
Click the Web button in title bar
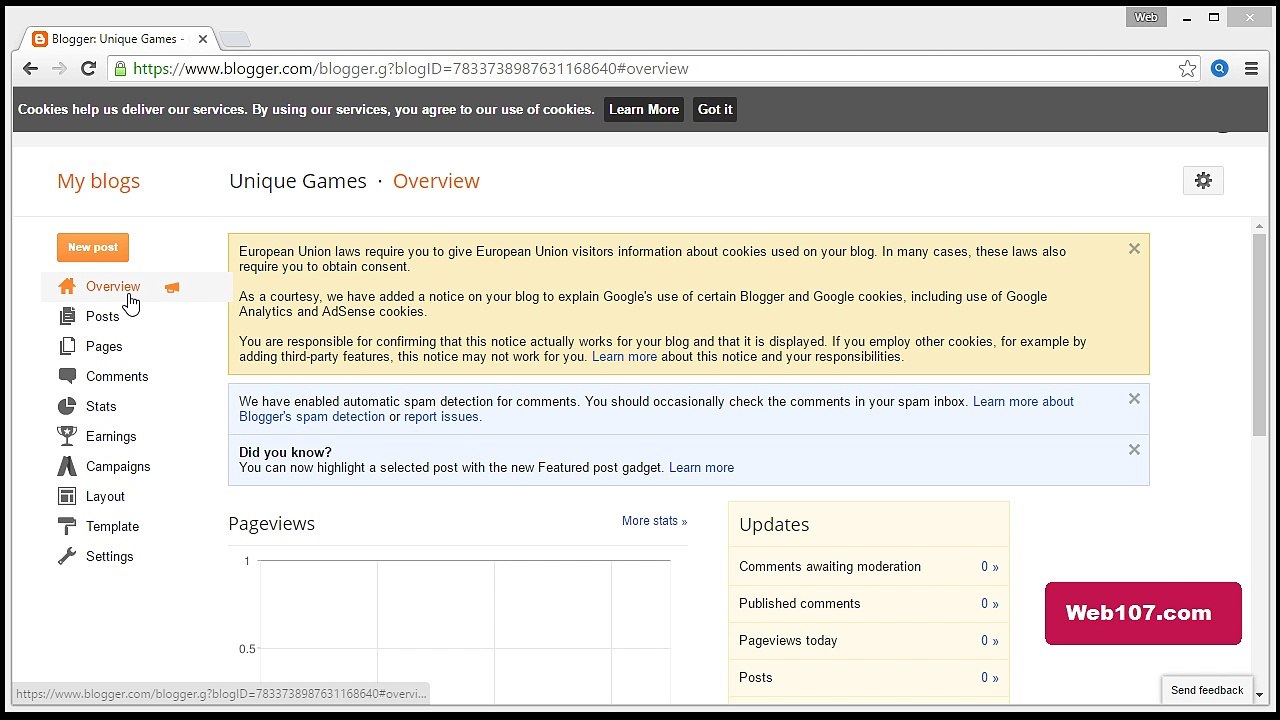(1145, 17)
